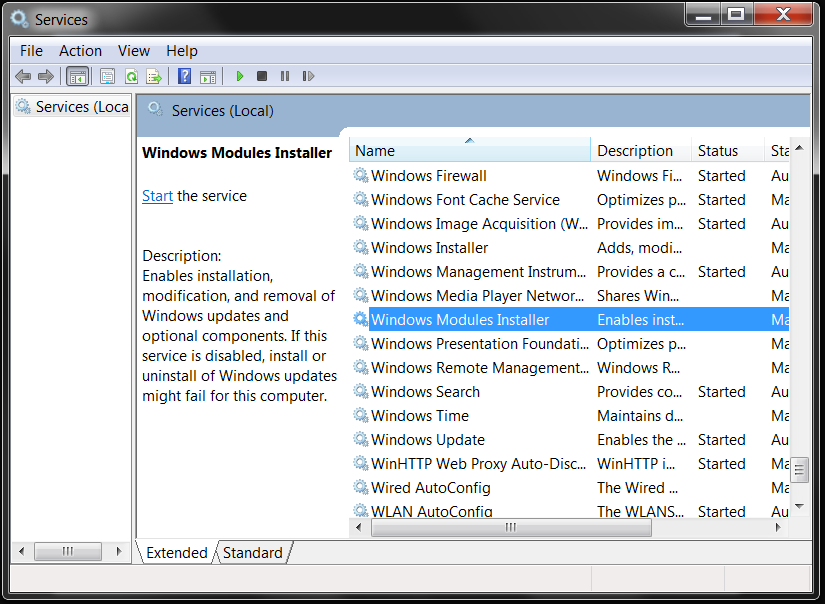This screenshot has width=825, height=604.
Task: Click the Services title bar gear icon
Action: 19,19
